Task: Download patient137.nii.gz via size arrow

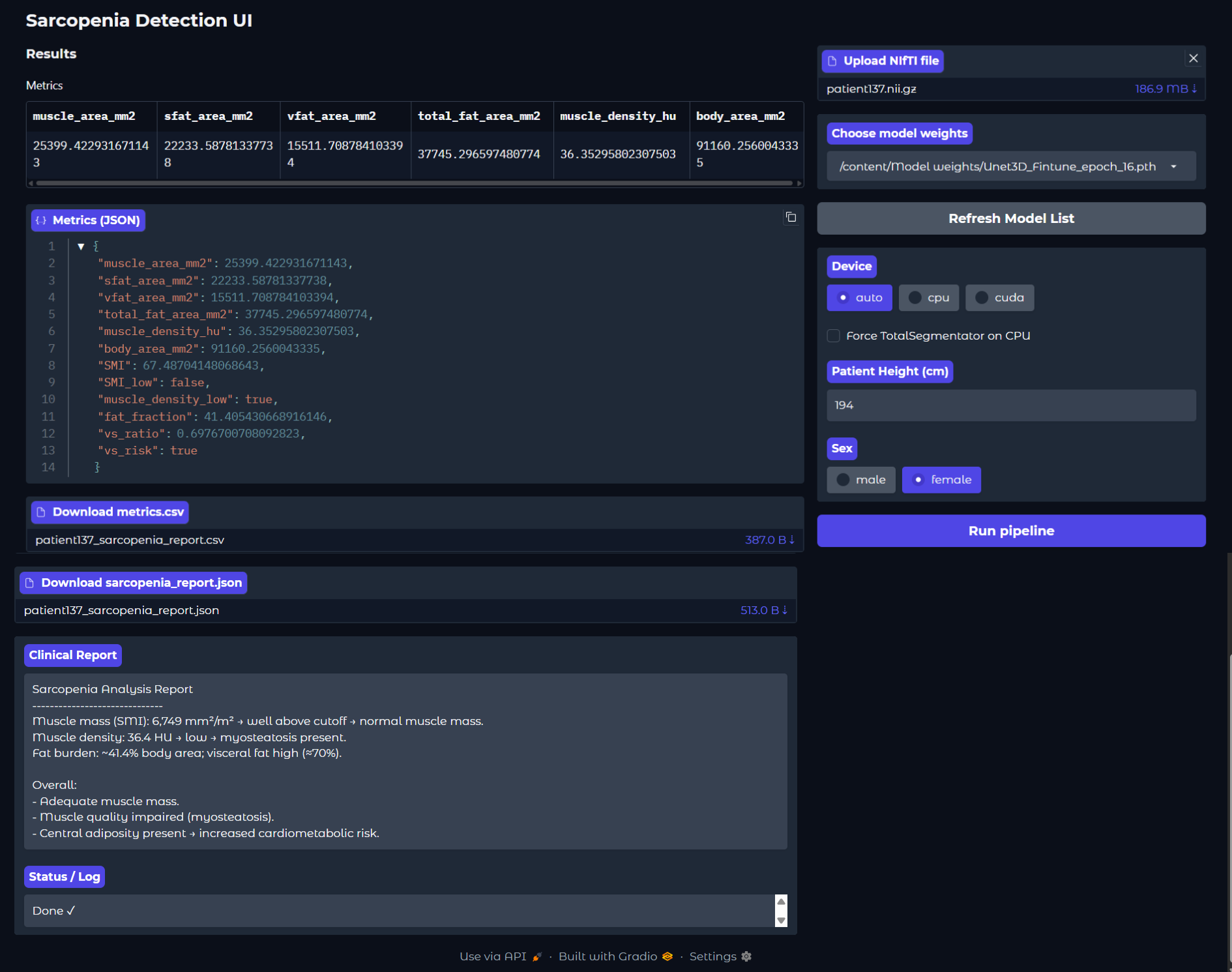Action: tap(1166, 89)
